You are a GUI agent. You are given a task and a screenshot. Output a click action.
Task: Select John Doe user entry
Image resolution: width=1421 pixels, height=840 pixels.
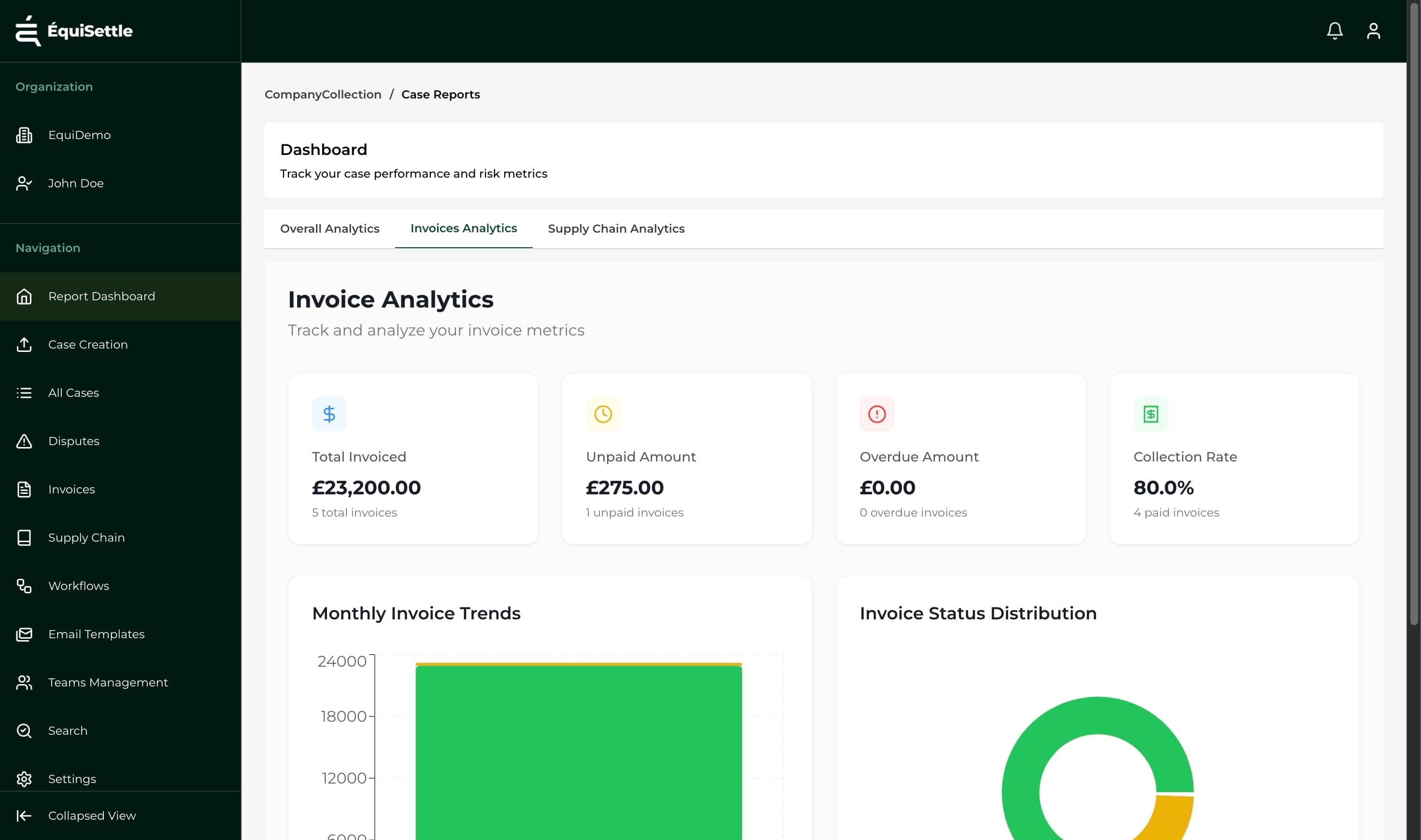coord(120,183)
